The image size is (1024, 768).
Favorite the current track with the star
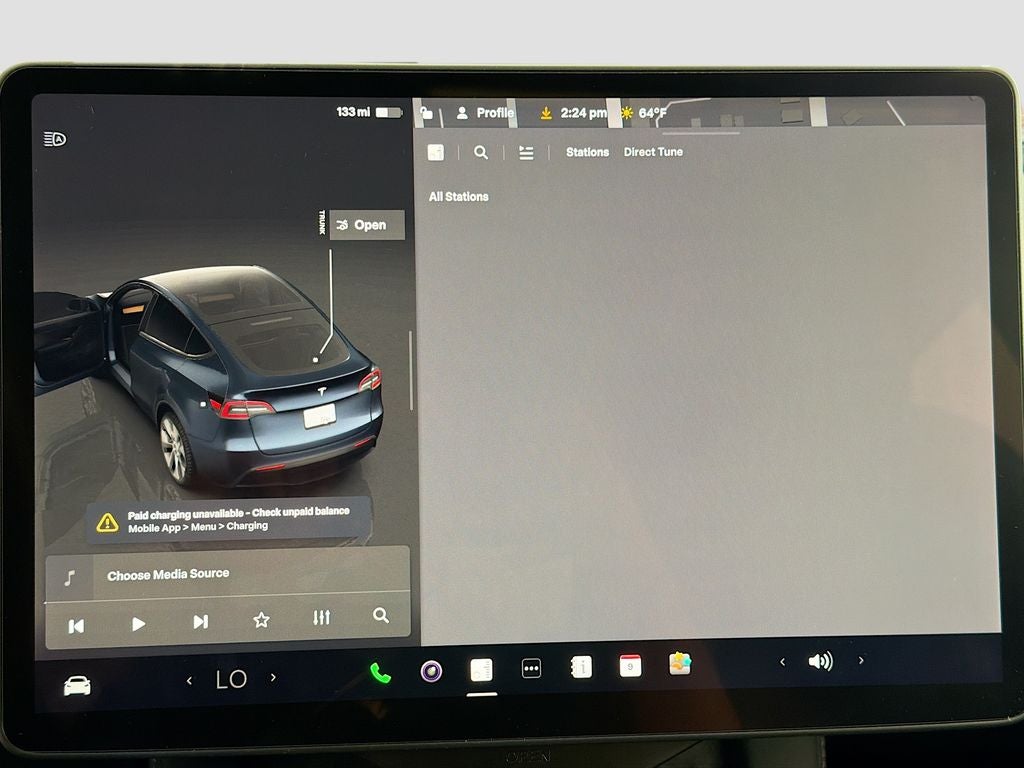[x=259, y=617]
